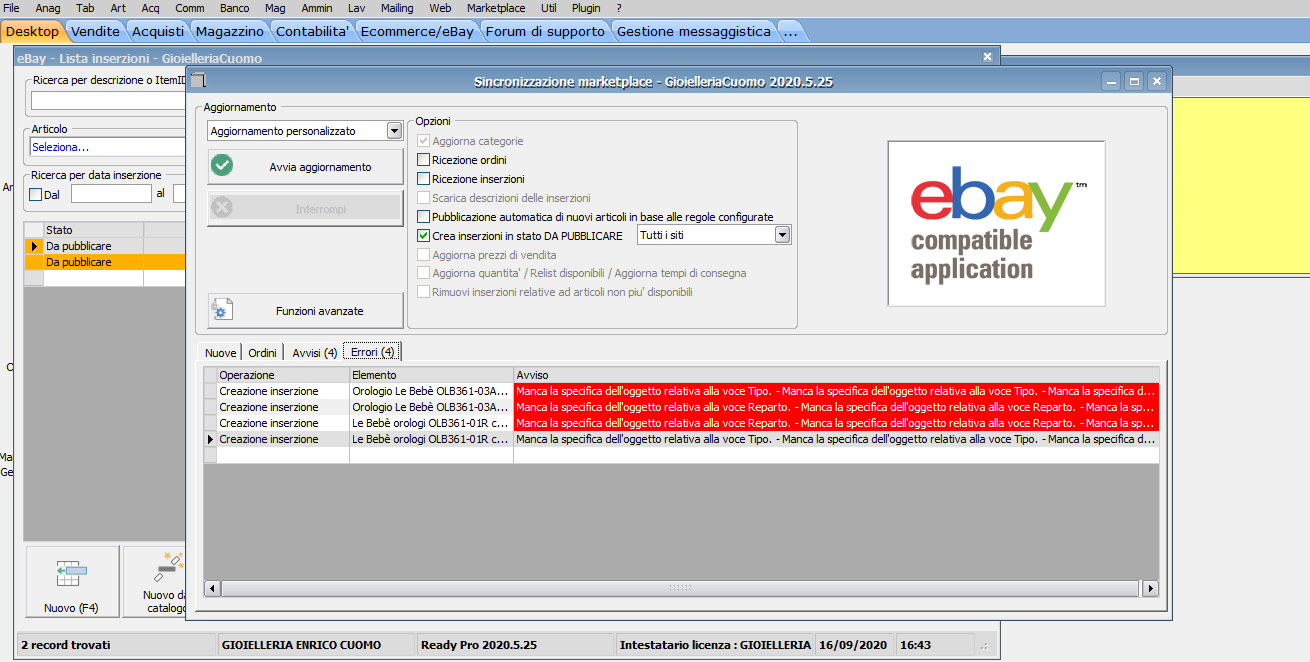Click the Funzioni avanzate button

point(305,310)
